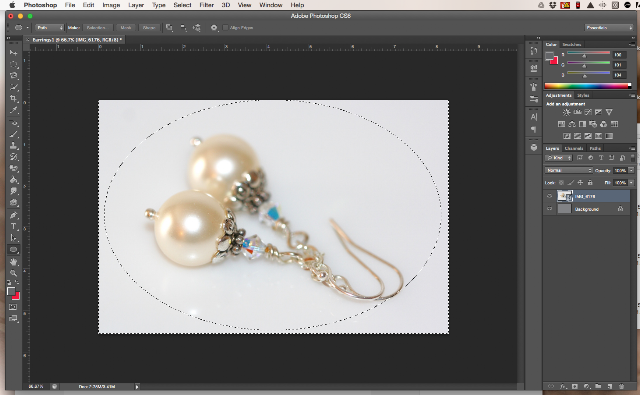The height and width of the screenshot is (395, 640).
Task: Click the Brightness/Contrast adjustment icon
Action: tap(567, 112)
